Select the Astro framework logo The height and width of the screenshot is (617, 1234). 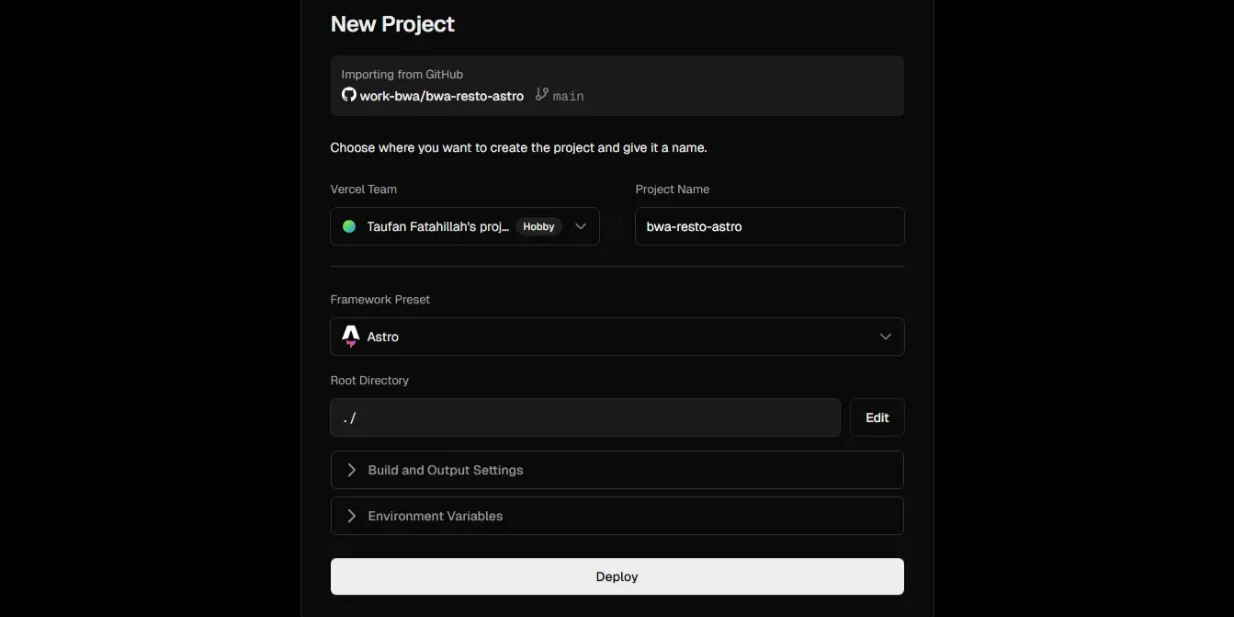(351, 336)
